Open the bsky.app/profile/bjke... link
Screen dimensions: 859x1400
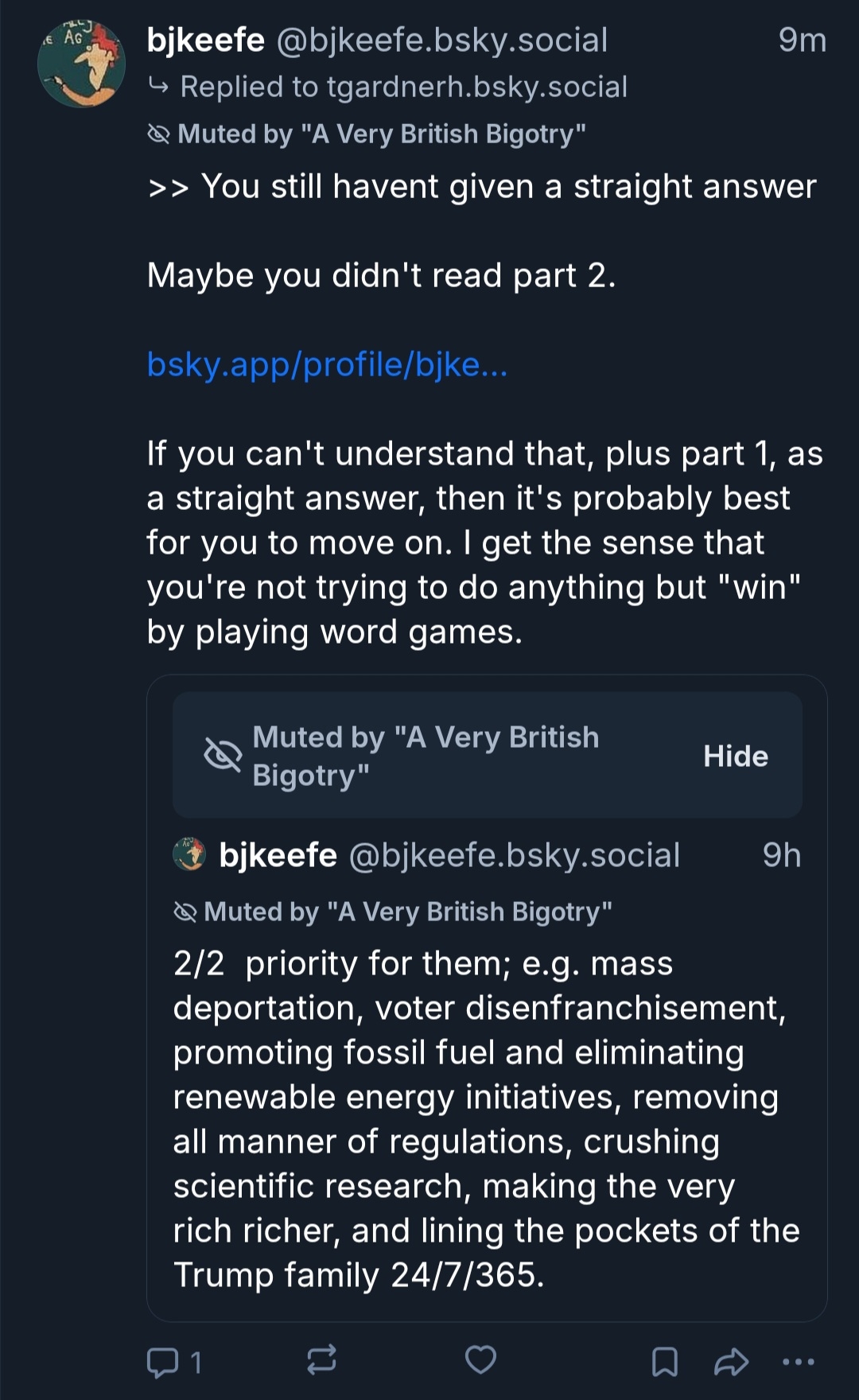tap(327, 364)
